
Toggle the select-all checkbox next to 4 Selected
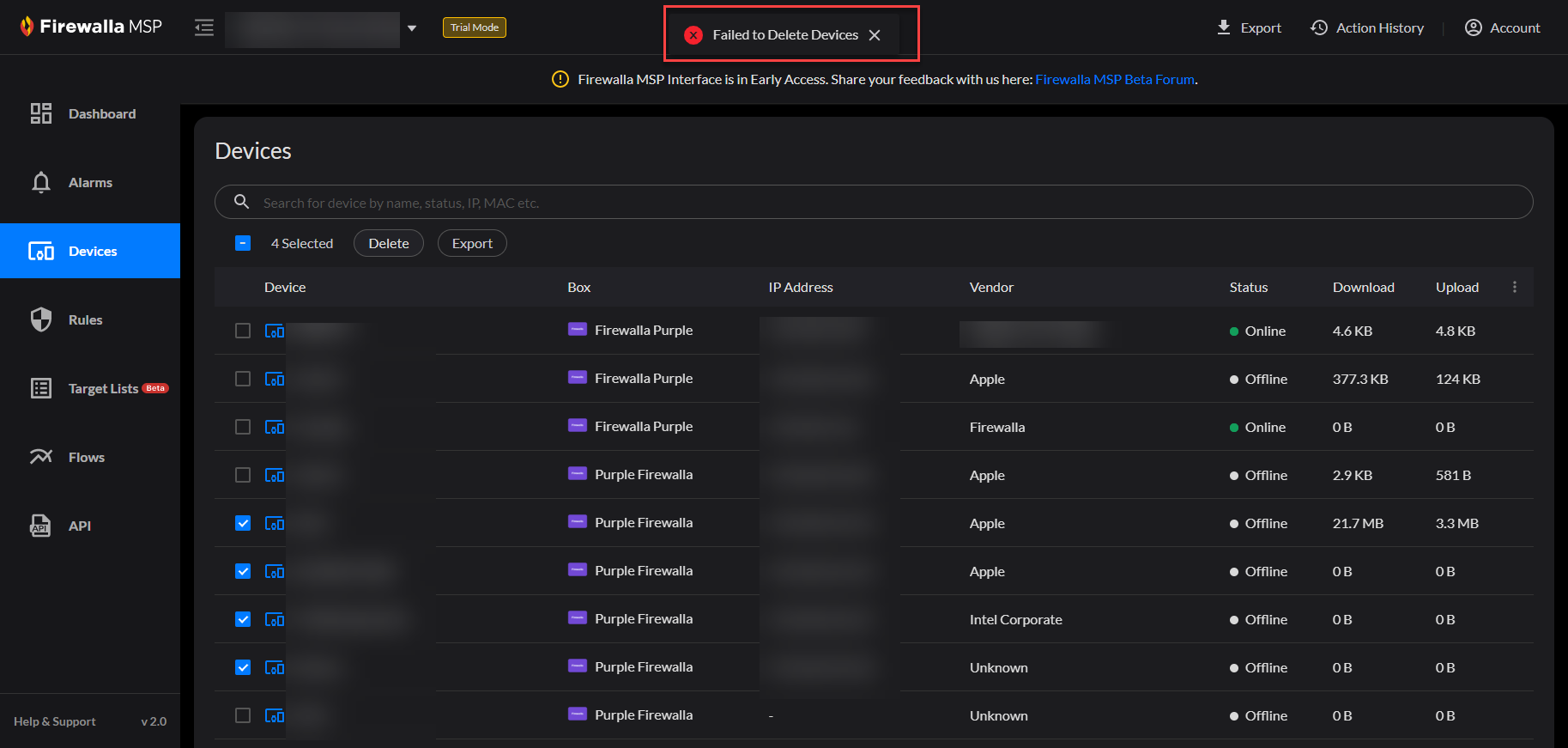(243, 243)
